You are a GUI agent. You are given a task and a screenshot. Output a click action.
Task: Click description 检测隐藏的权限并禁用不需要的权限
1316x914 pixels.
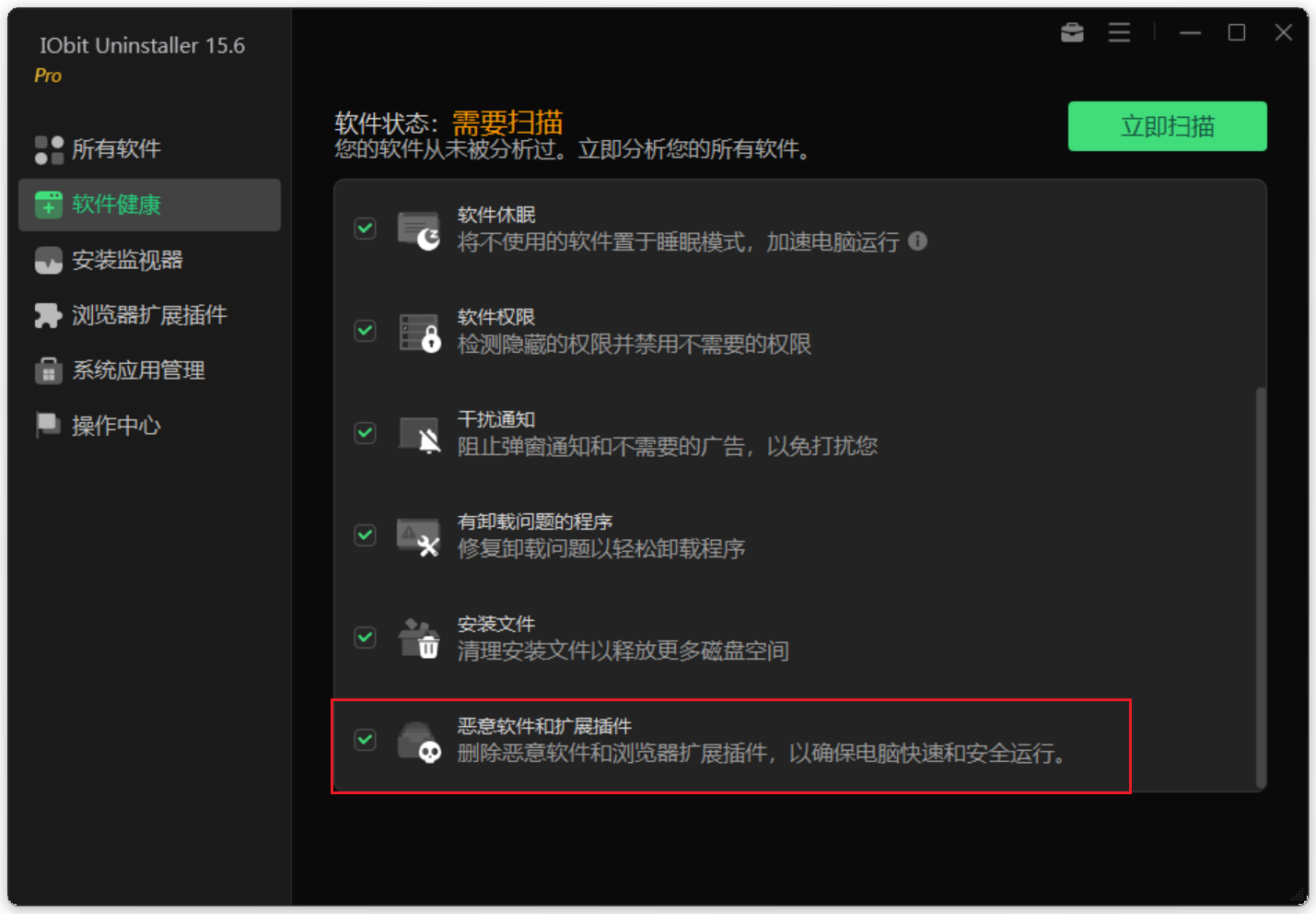pos(635,345)
